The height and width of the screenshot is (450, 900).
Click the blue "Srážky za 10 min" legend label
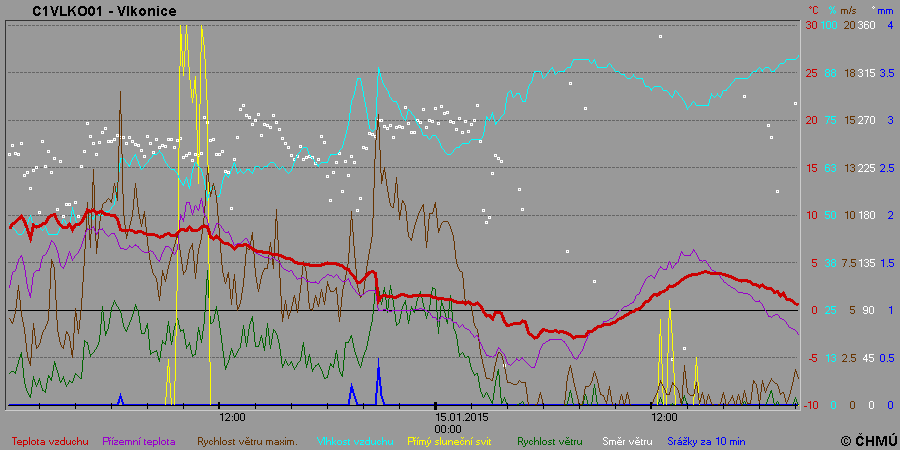(706, 441)
